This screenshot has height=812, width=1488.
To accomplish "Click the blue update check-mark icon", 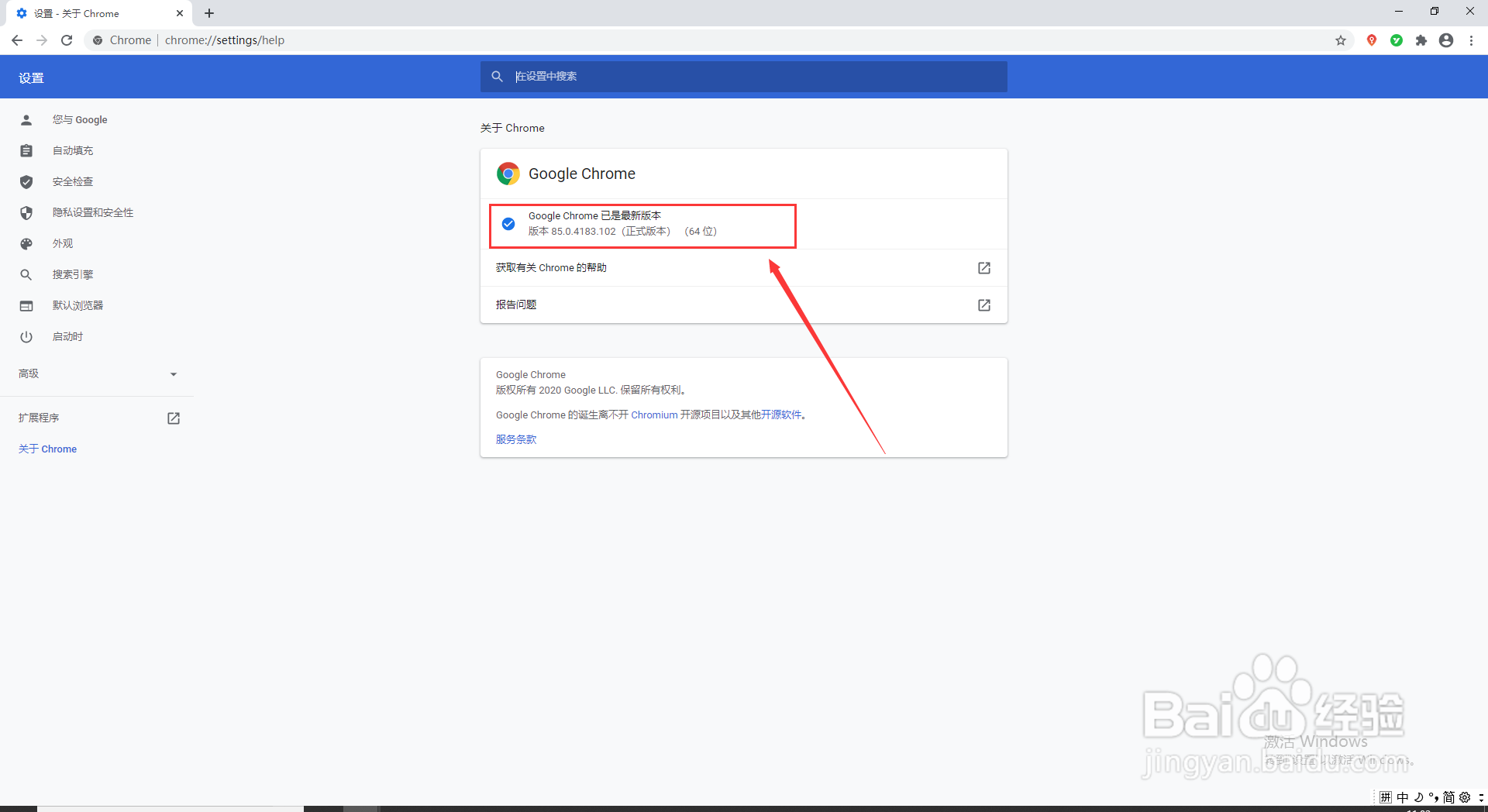I will pyautogui.click(x=508, y=224).
